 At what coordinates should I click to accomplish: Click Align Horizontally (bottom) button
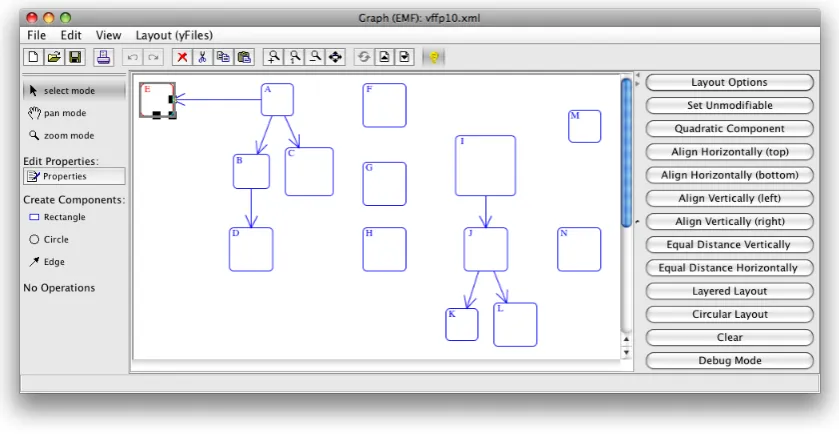tap(729, 175)
